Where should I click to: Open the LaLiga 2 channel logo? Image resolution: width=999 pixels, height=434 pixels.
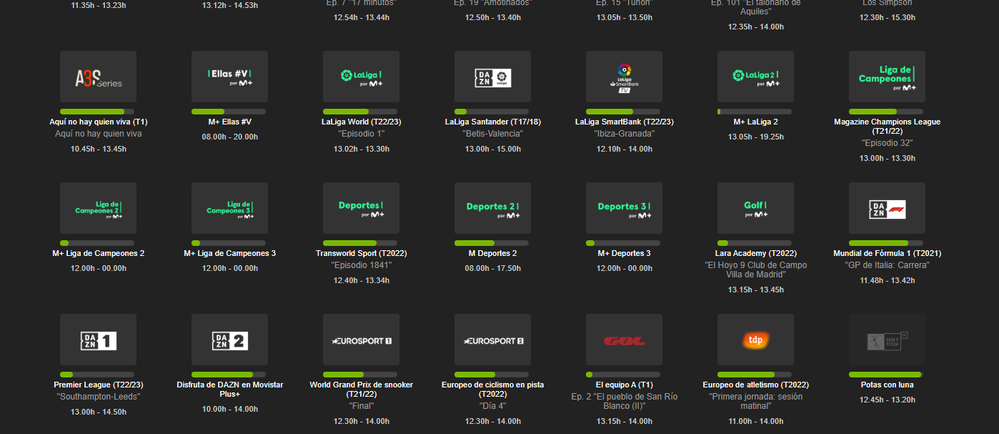[x=756, y=76]
